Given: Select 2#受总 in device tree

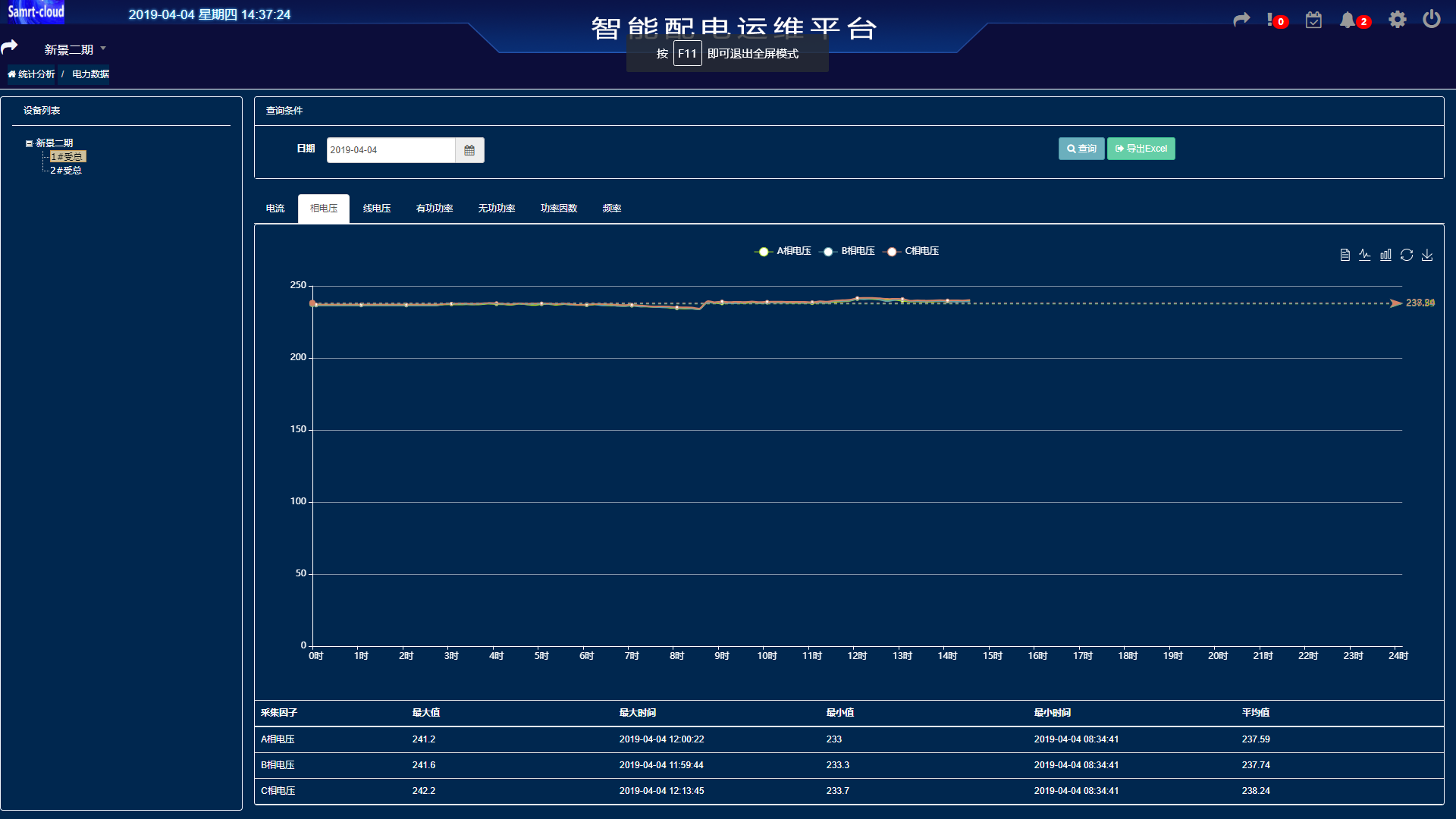Looking at the screenshot, I should click(x=66, y=171).
